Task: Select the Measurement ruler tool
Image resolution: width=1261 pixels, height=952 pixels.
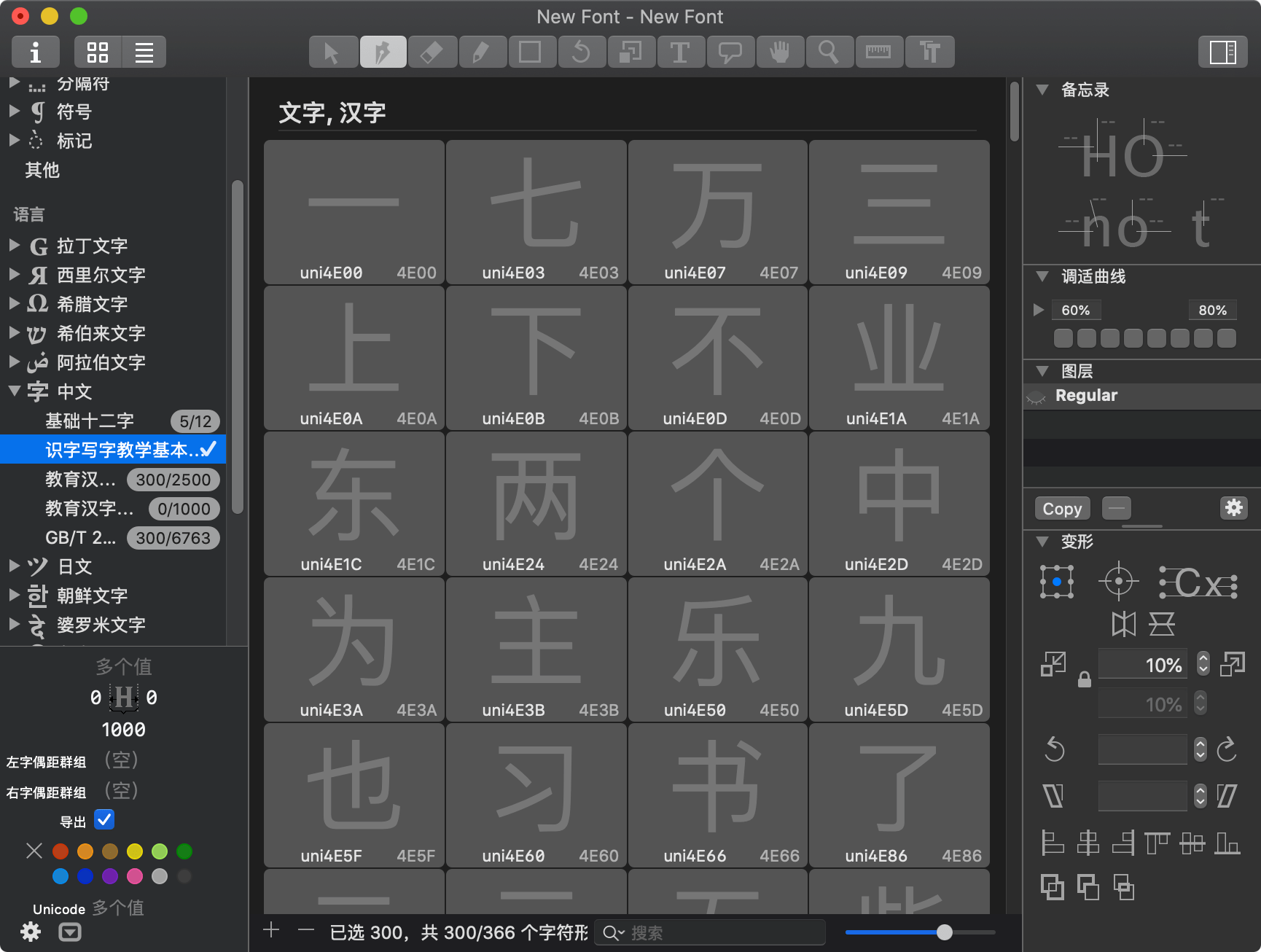Action: point(878,52)
